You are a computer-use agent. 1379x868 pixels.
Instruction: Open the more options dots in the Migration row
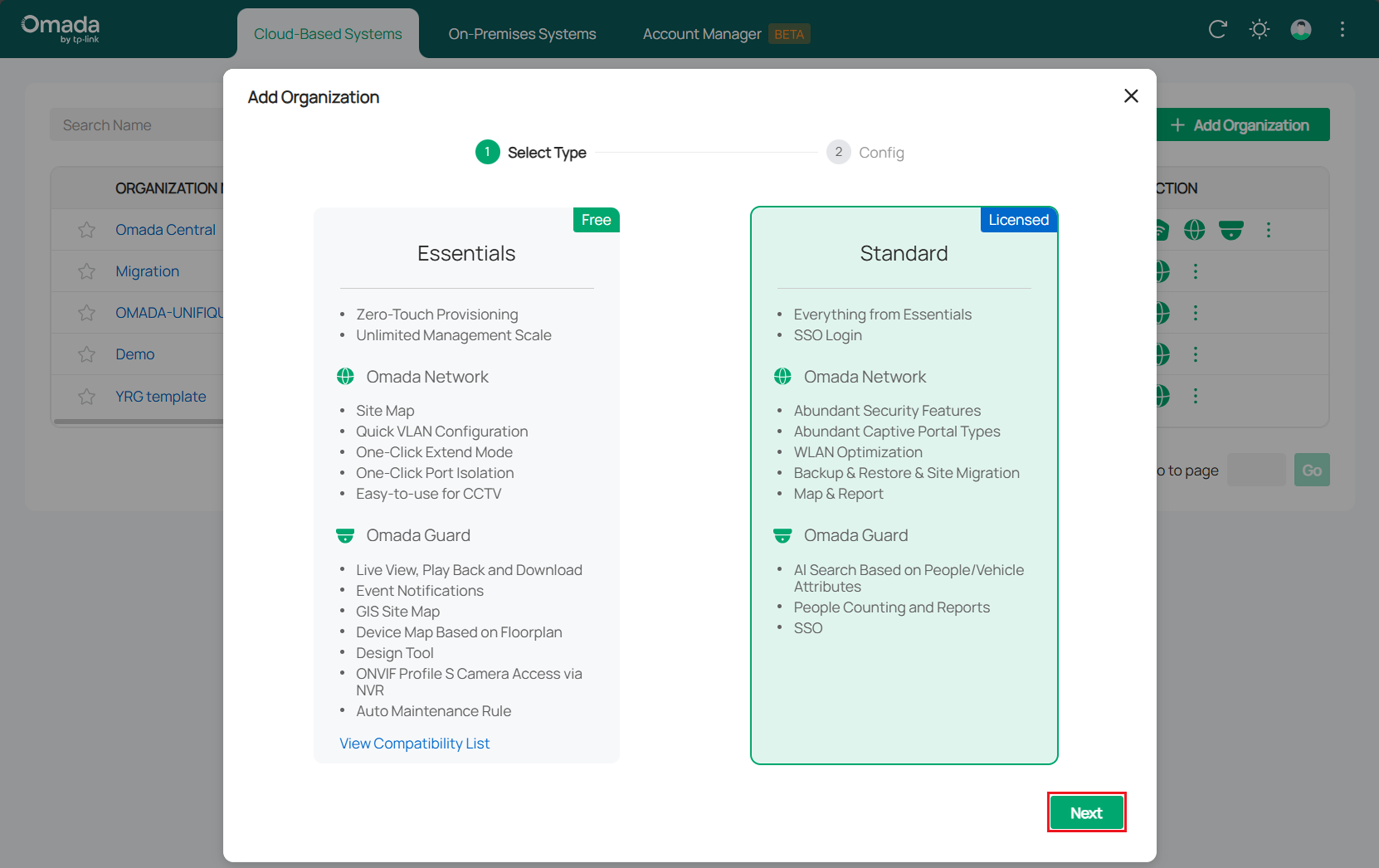1195,271
